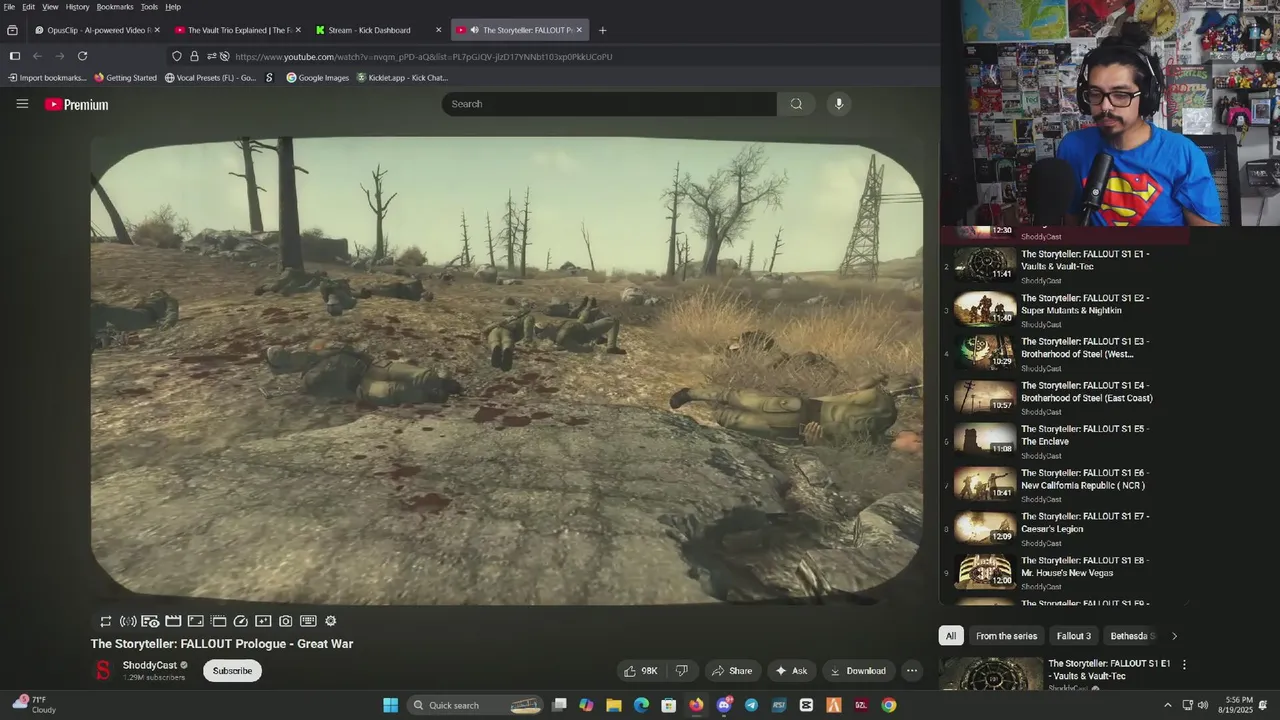The height and width of the screenshot is (720, 1280).
Task: Switch to The Vault Trio Explained tab
Action: point(237,30)
